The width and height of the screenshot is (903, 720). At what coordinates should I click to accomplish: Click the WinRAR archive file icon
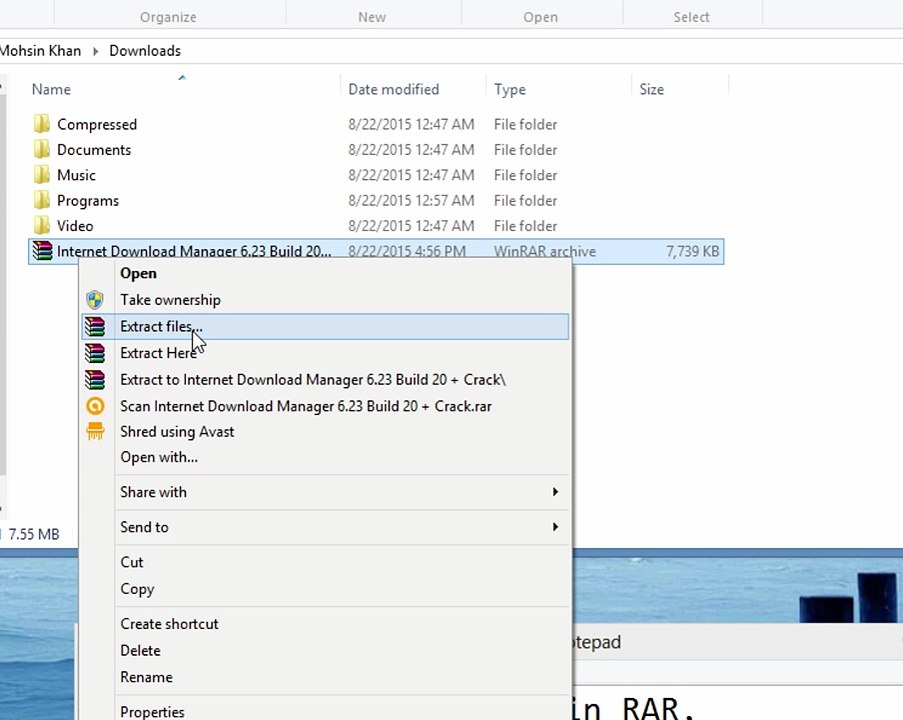pos(42,251)
